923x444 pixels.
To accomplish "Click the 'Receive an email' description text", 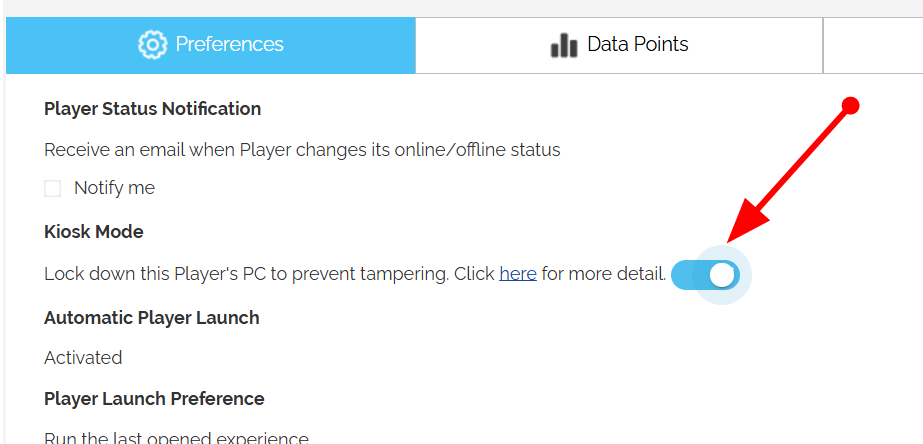I will [x=302, y=150].
